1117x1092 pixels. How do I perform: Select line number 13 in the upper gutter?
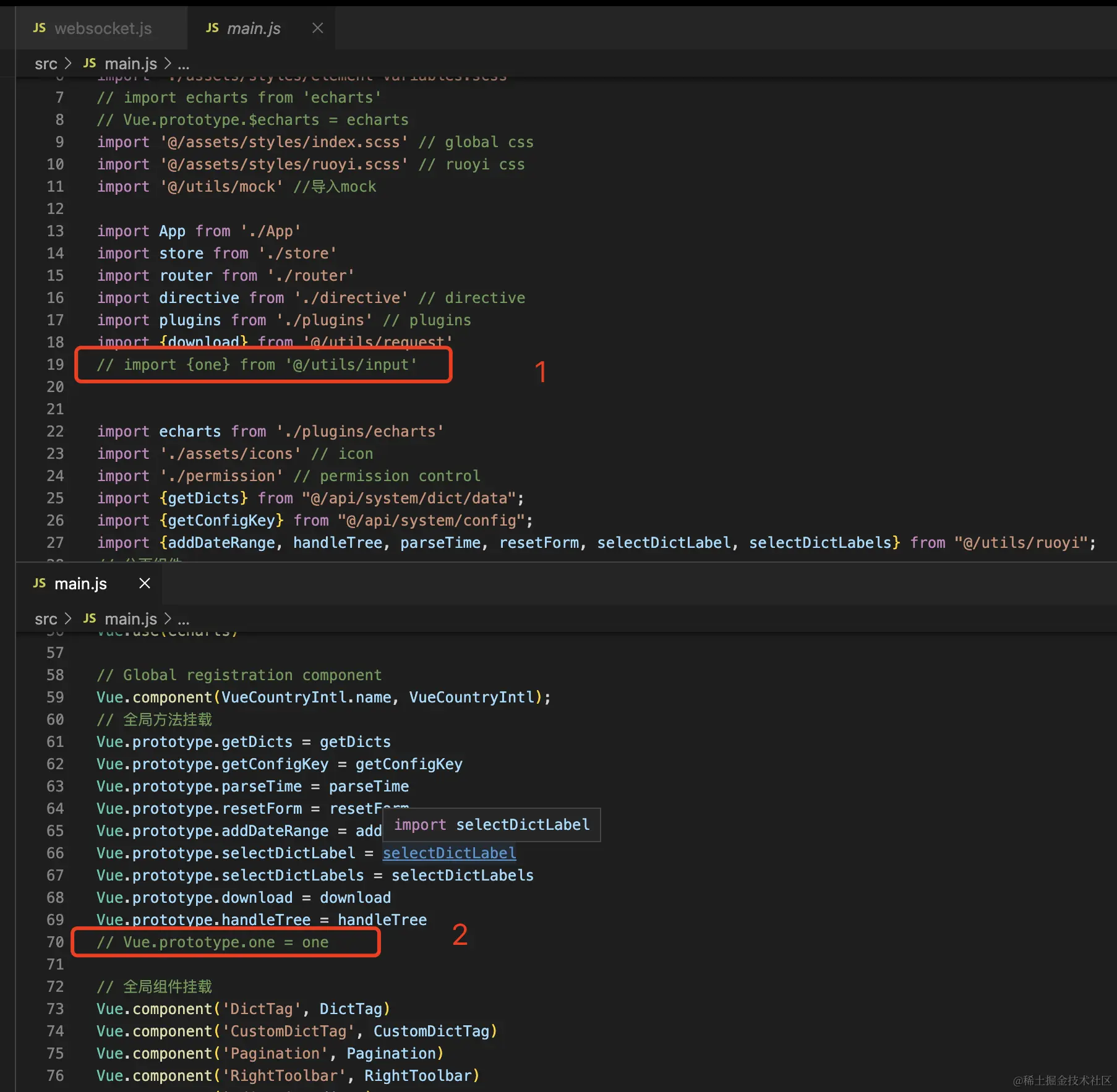coord(55,231)
